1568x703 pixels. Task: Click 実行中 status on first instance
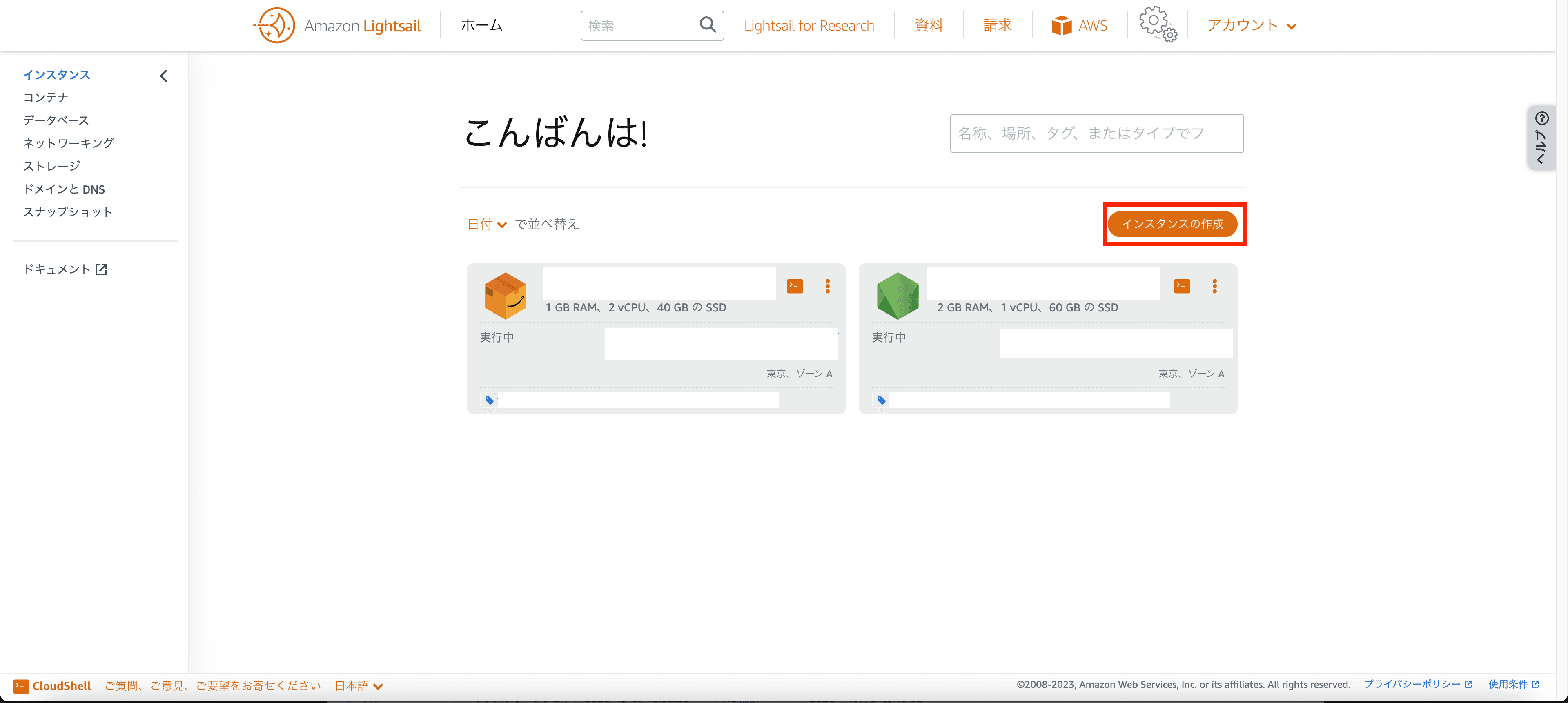497,337
